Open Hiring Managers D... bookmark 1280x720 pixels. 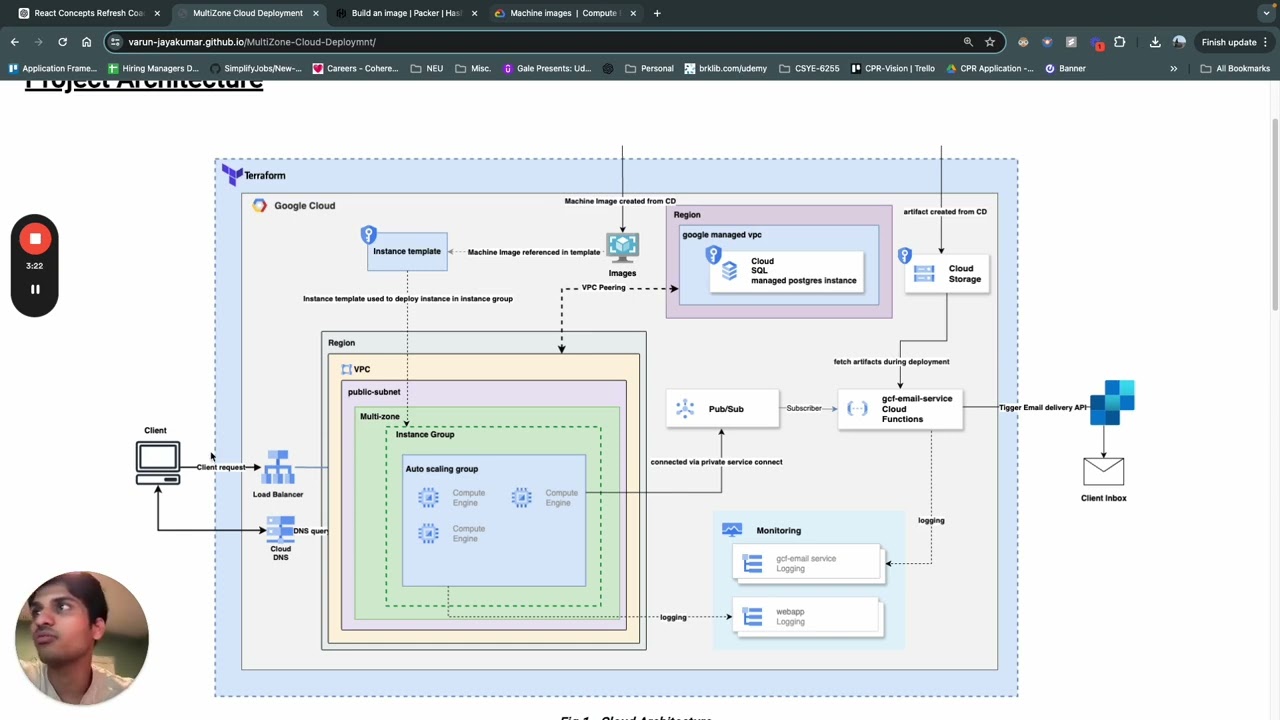(153, 68)
